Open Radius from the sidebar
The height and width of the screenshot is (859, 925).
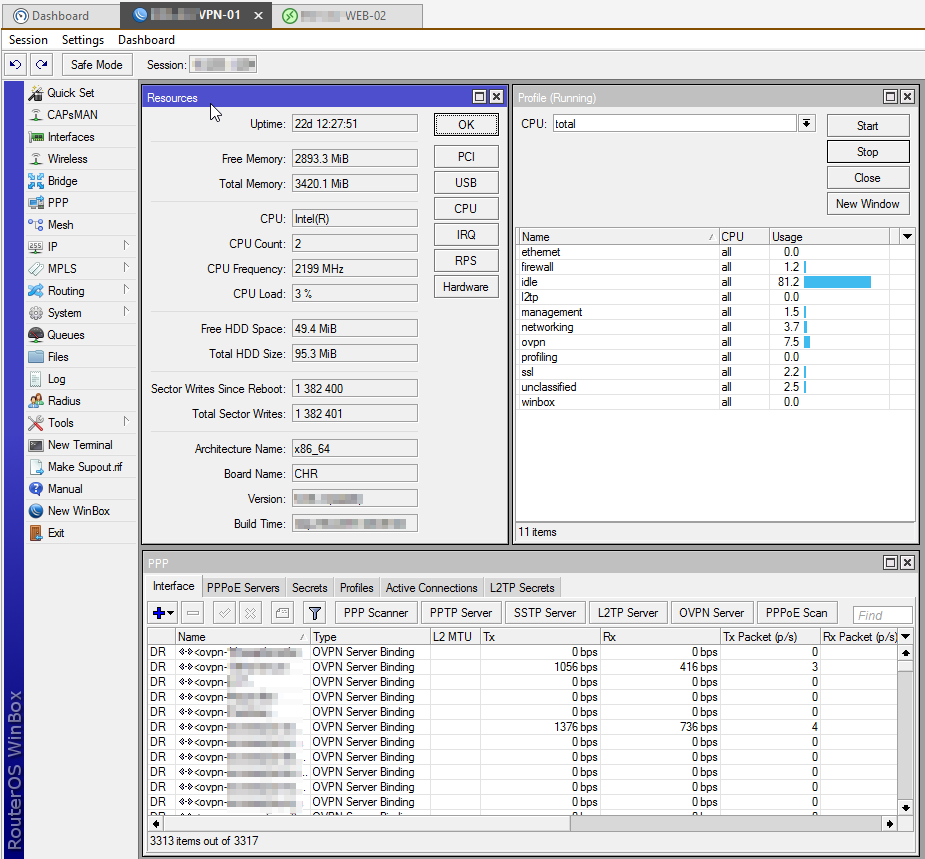(64, 401)
